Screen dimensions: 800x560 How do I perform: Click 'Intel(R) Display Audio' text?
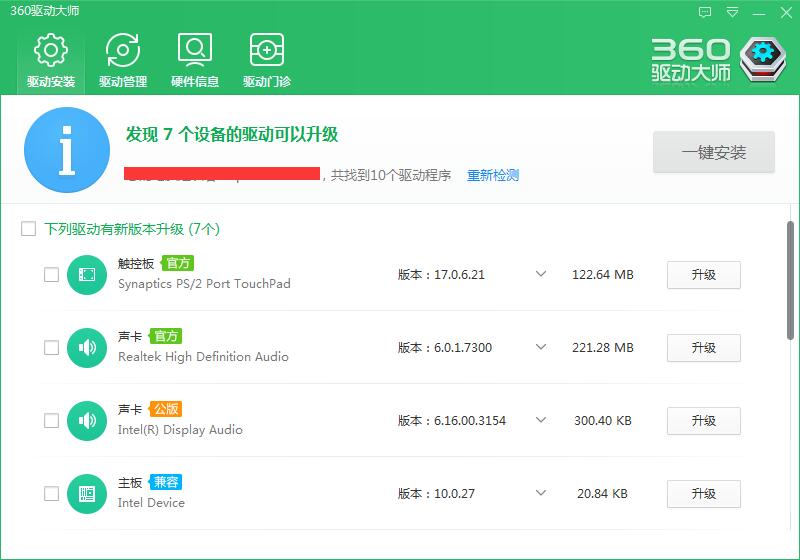point(180,430)
